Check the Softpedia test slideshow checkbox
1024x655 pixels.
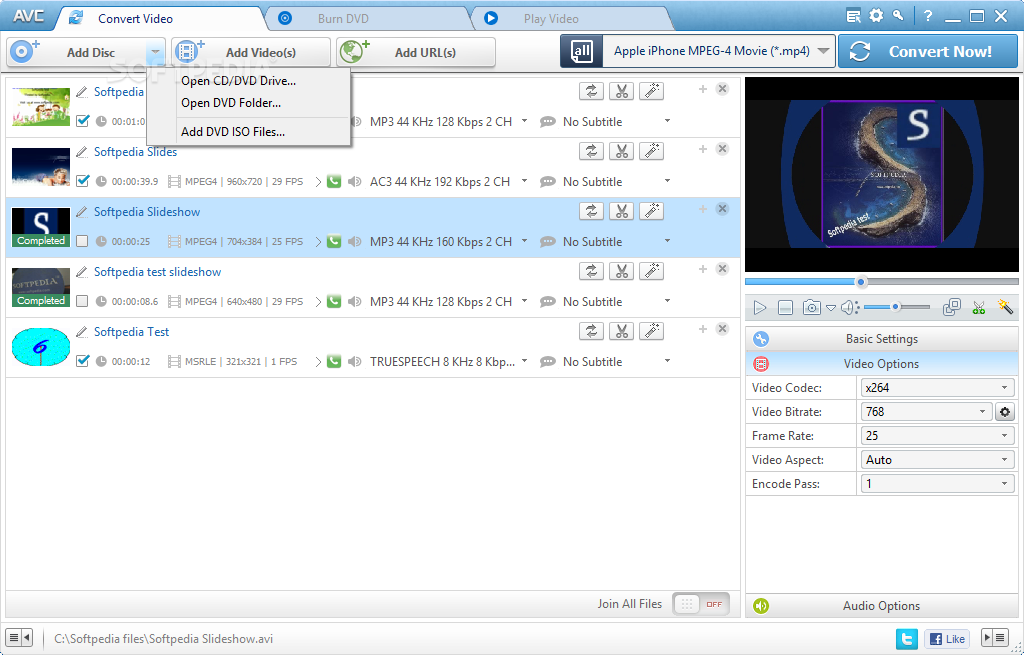click(82, 301)
